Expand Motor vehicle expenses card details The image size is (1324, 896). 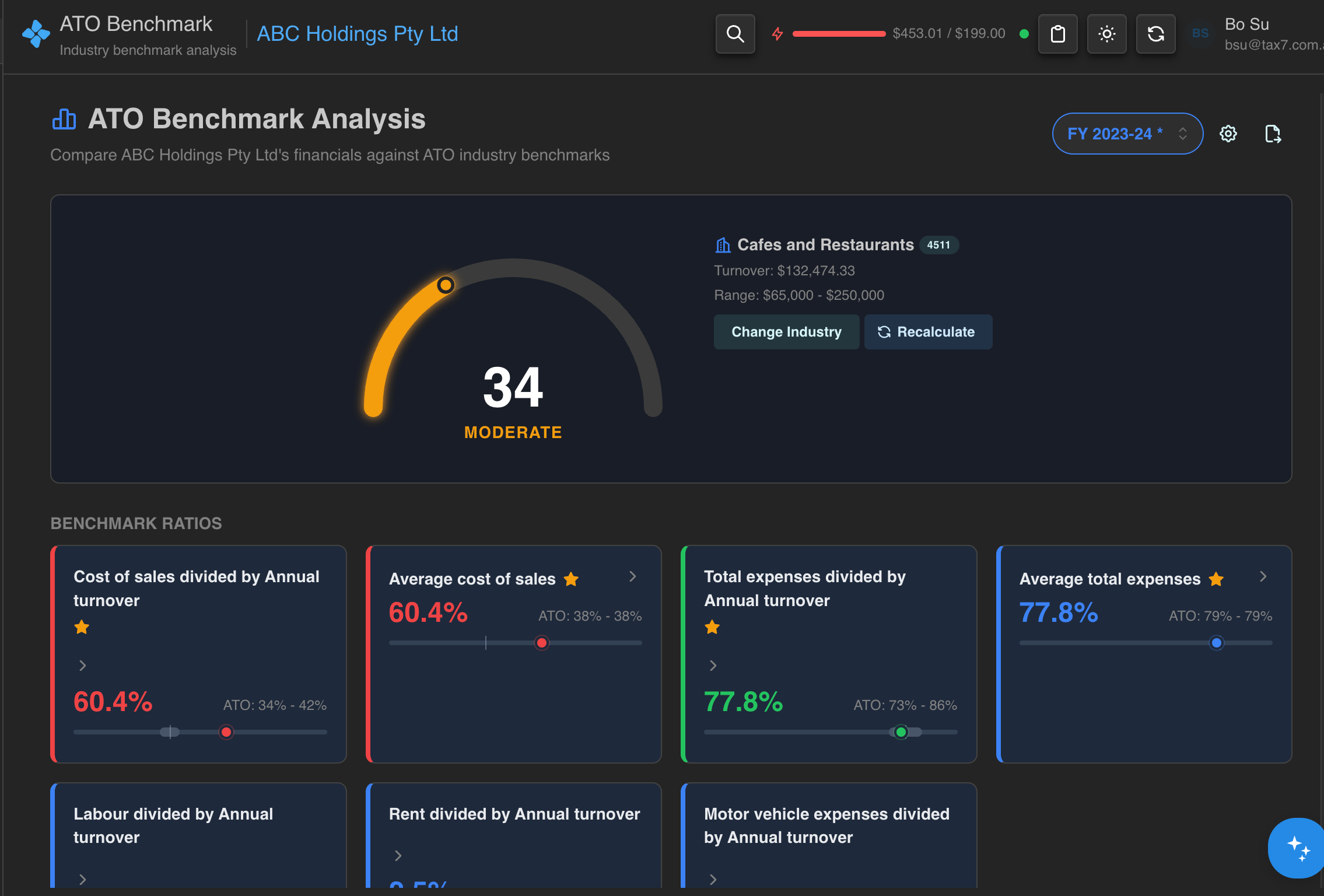pyautogui.click(x=712, y=879)
